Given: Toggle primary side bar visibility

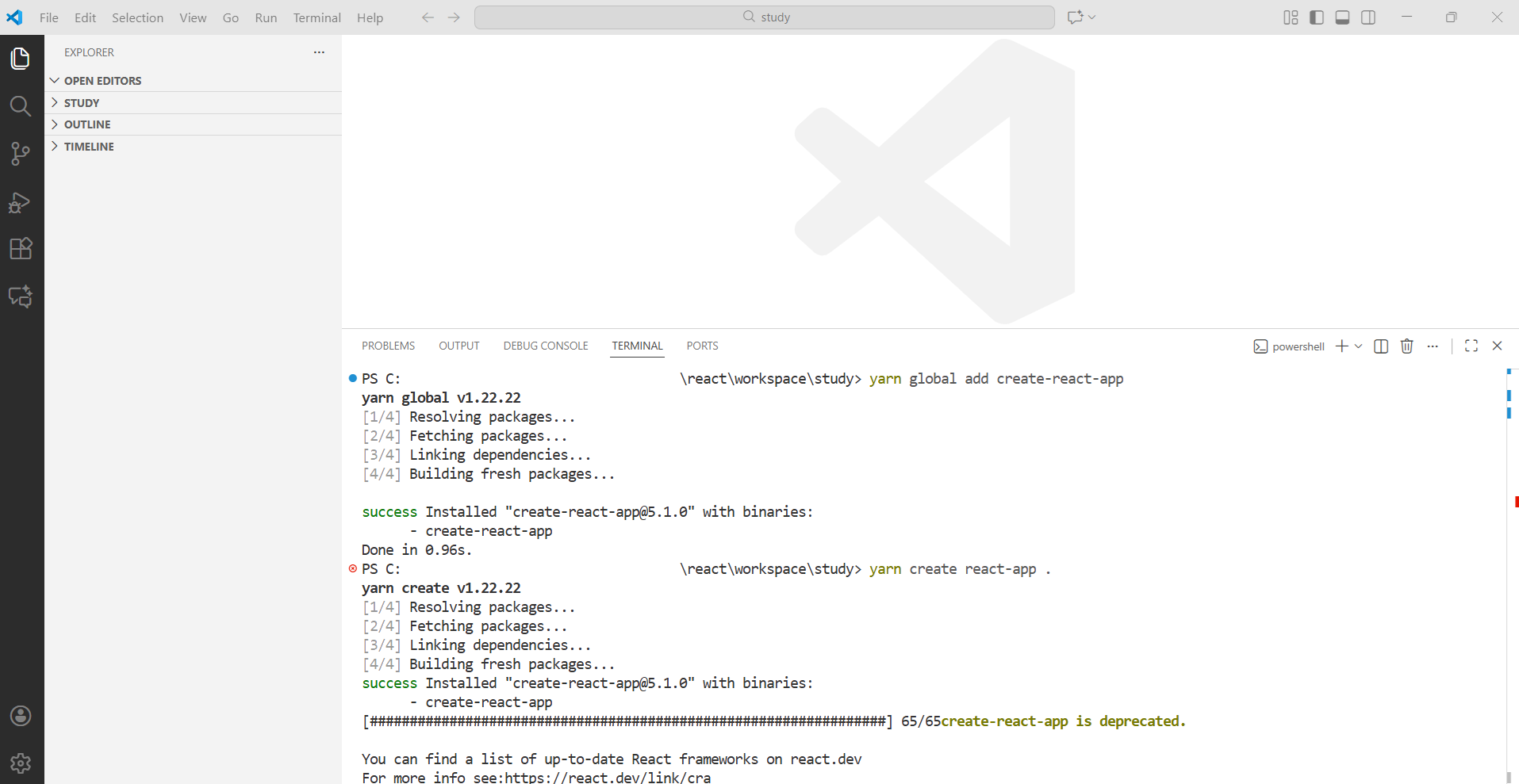Looking at the screenshot, I should (1317, 17).
